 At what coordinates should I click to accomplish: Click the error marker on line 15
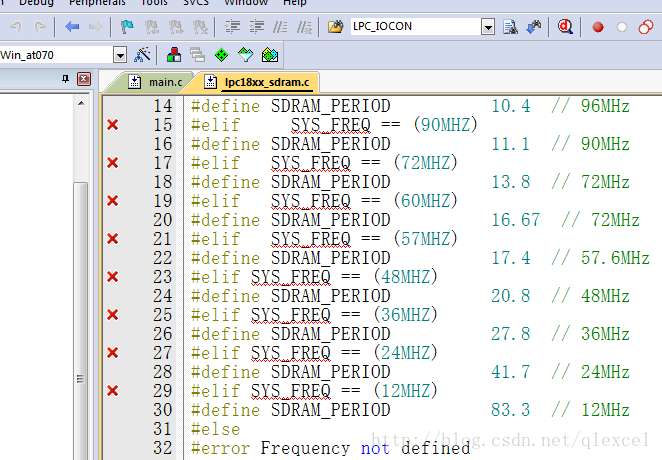pyautogui.click(x=112, y=125)
